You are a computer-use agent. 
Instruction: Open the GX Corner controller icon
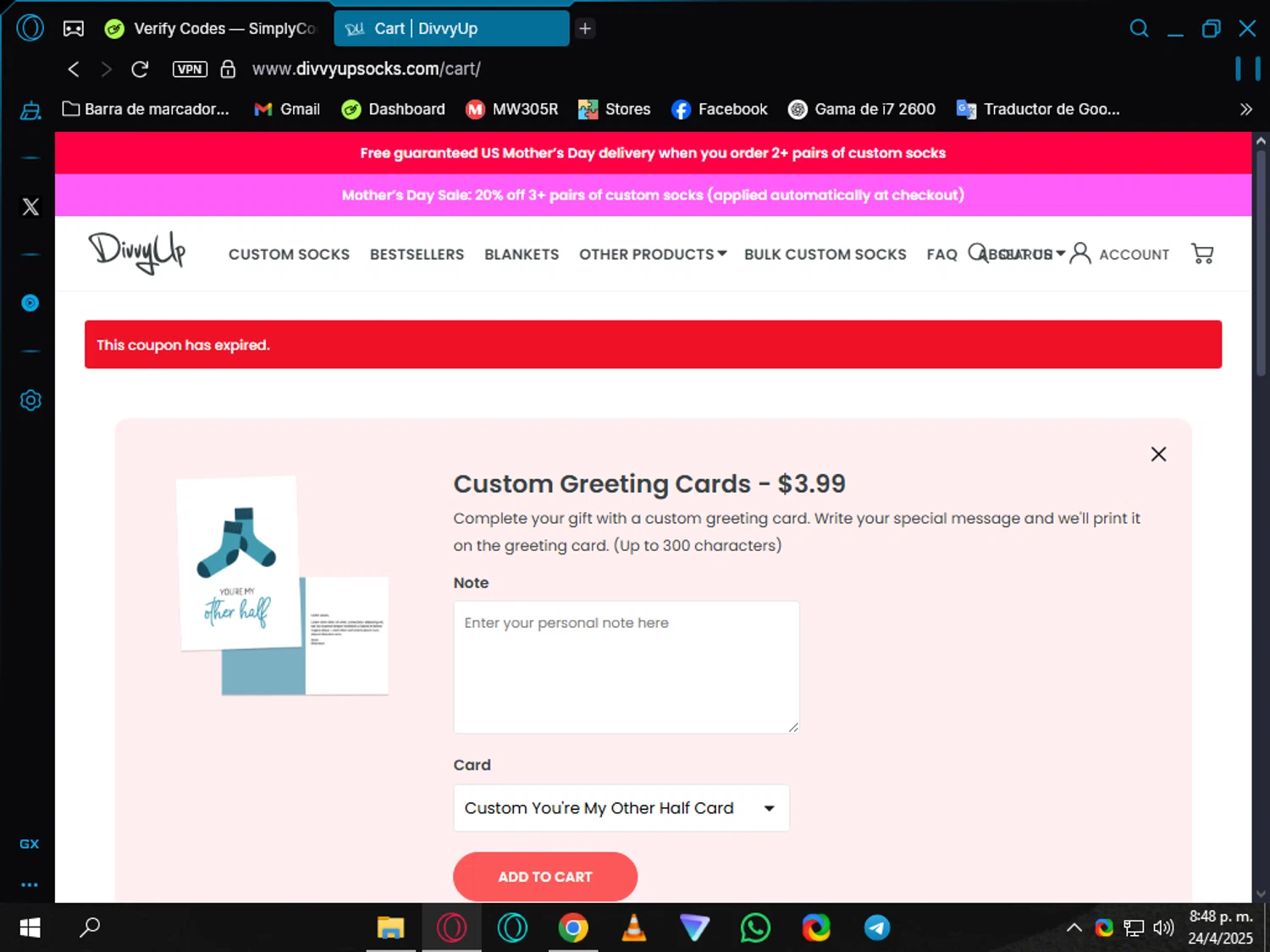pyautogui.click(x=74, y=29)
